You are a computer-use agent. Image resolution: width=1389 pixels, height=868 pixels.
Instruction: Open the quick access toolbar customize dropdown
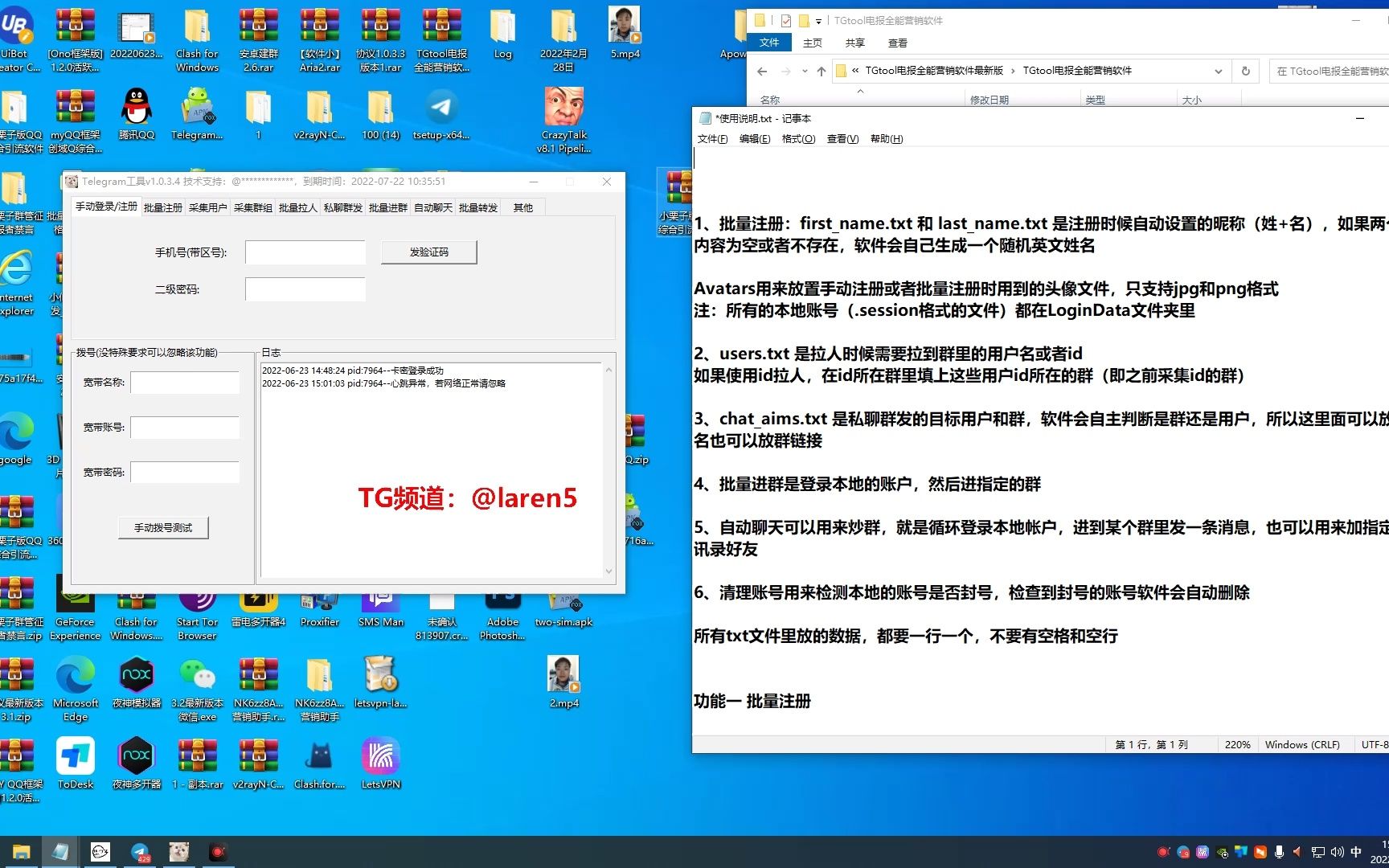[x=820, y=20]
